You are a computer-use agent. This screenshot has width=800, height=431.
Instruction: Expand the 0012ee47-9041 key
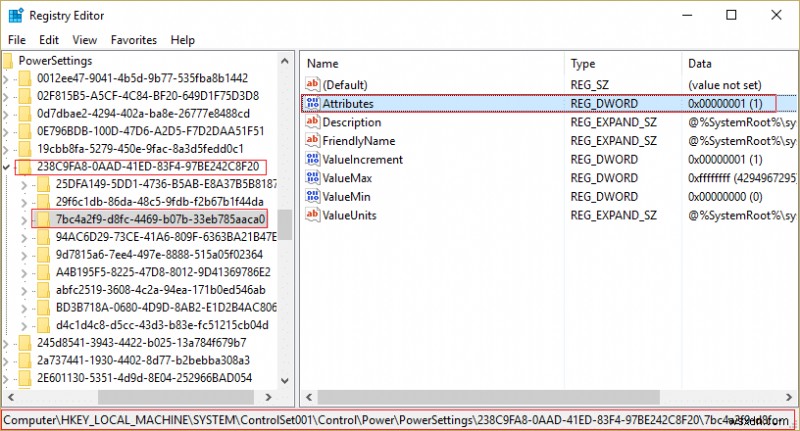click(6, 79)
